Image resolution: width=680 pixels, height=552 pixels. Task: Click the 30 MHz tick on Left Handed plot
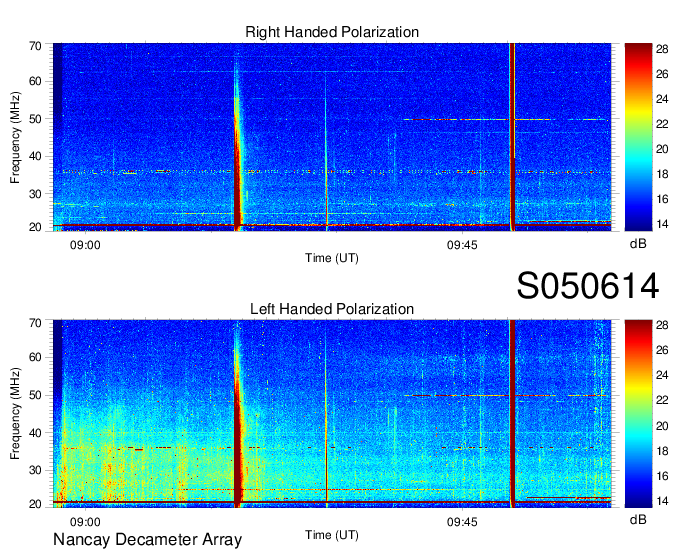(x=35, y=470)
